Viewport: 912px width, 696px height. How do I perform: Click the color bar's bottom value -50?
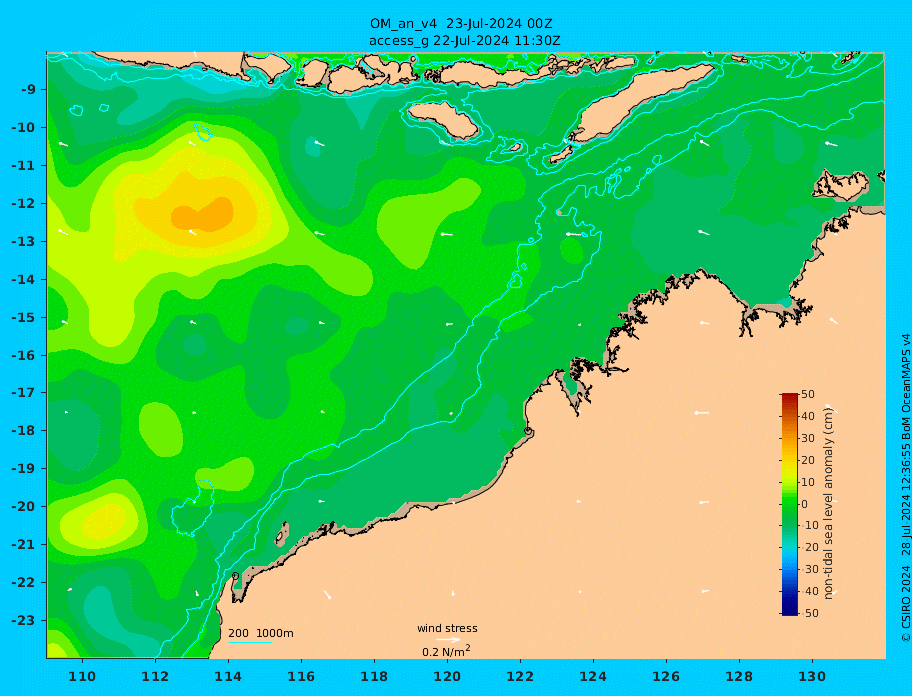pos(808,613)
